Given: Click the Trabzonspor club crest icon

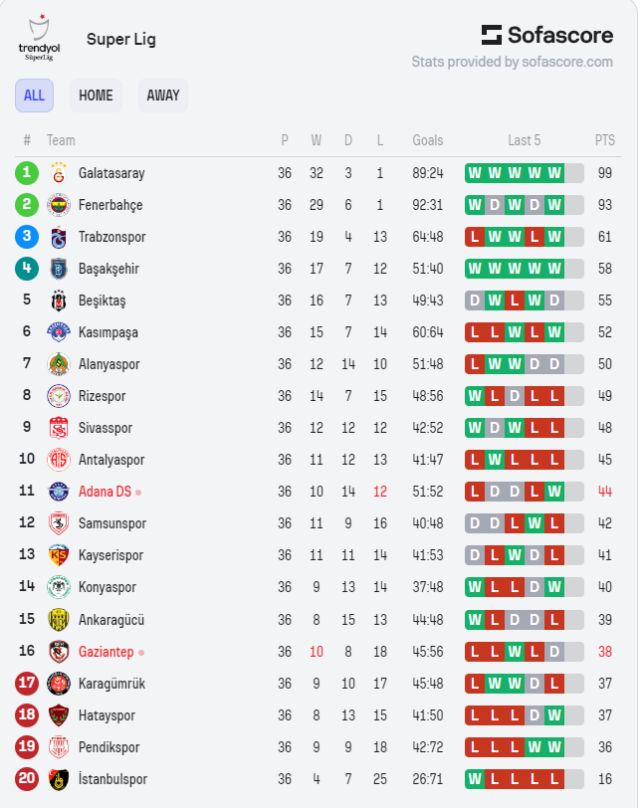Looking at the screenshot, I should pos(58,237).
